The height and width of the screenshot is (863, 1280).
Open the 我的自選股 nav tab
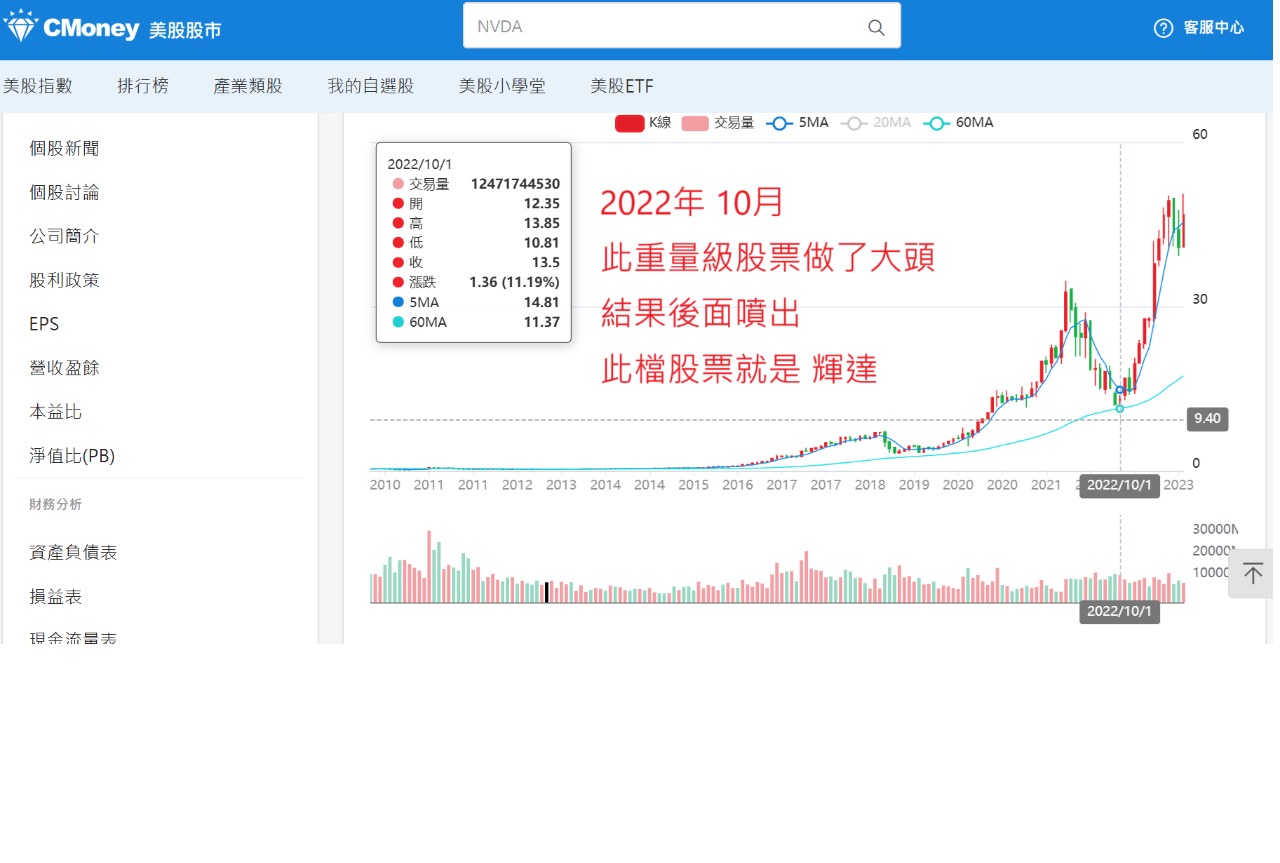[370, 86]
